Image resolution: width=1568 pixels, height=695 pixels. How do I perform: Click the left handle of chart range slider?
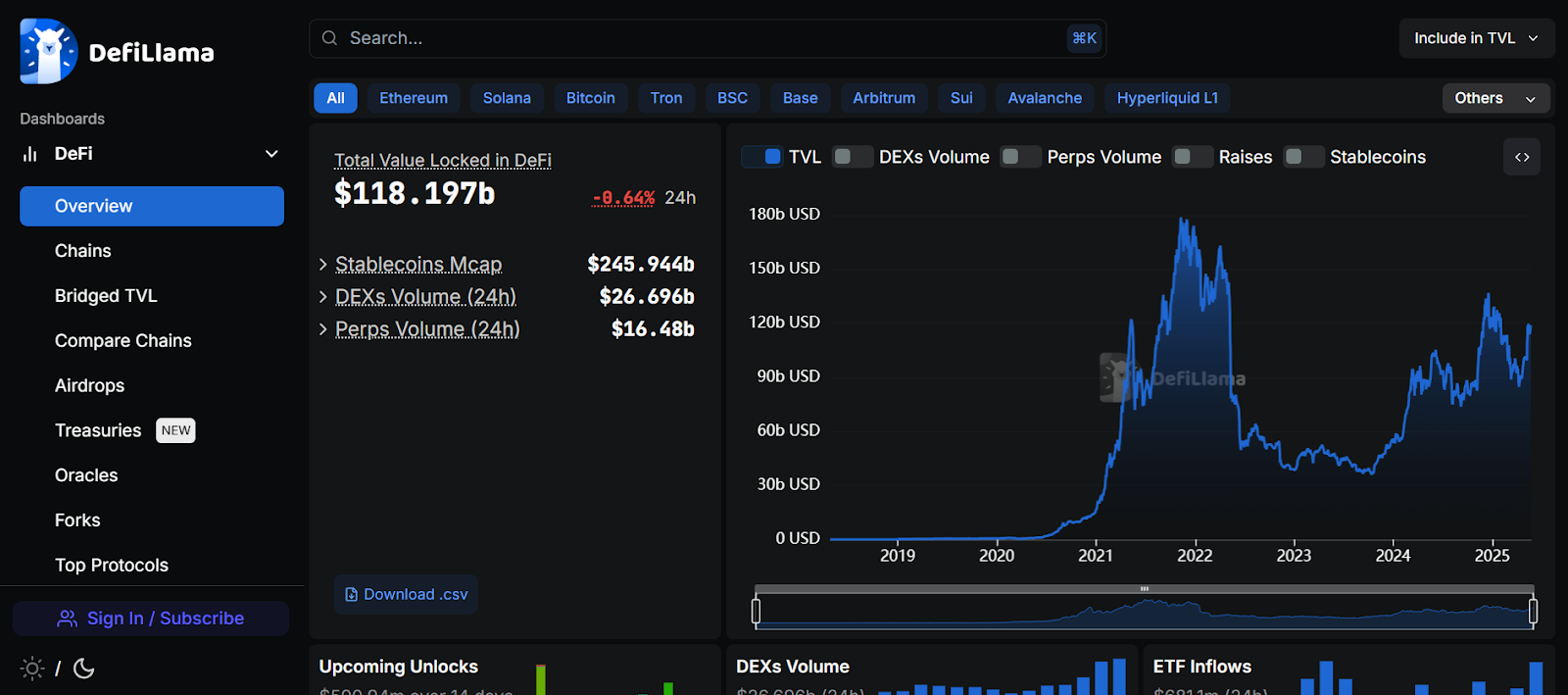[756, 612]
